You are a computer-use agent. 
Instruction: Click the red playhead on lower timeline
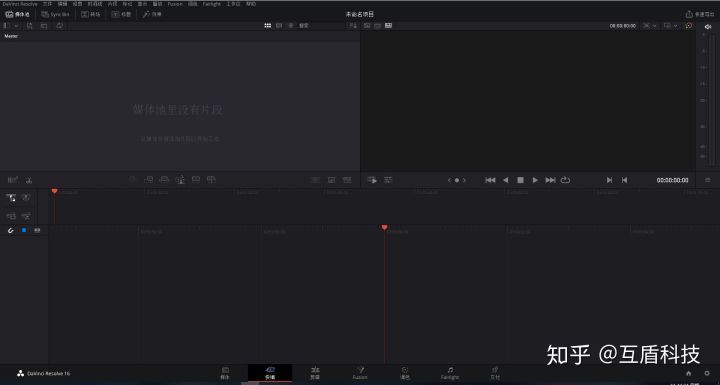point(384,227)
